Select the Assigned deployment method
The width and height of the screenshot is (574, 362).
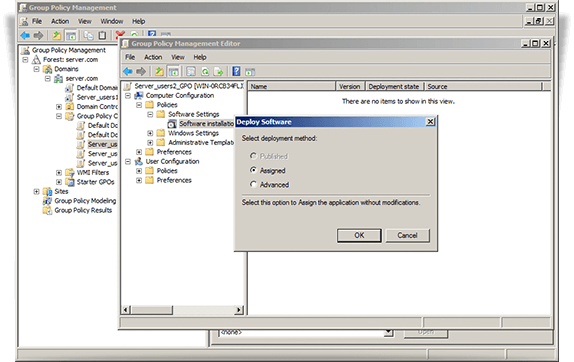coord(253,170)
